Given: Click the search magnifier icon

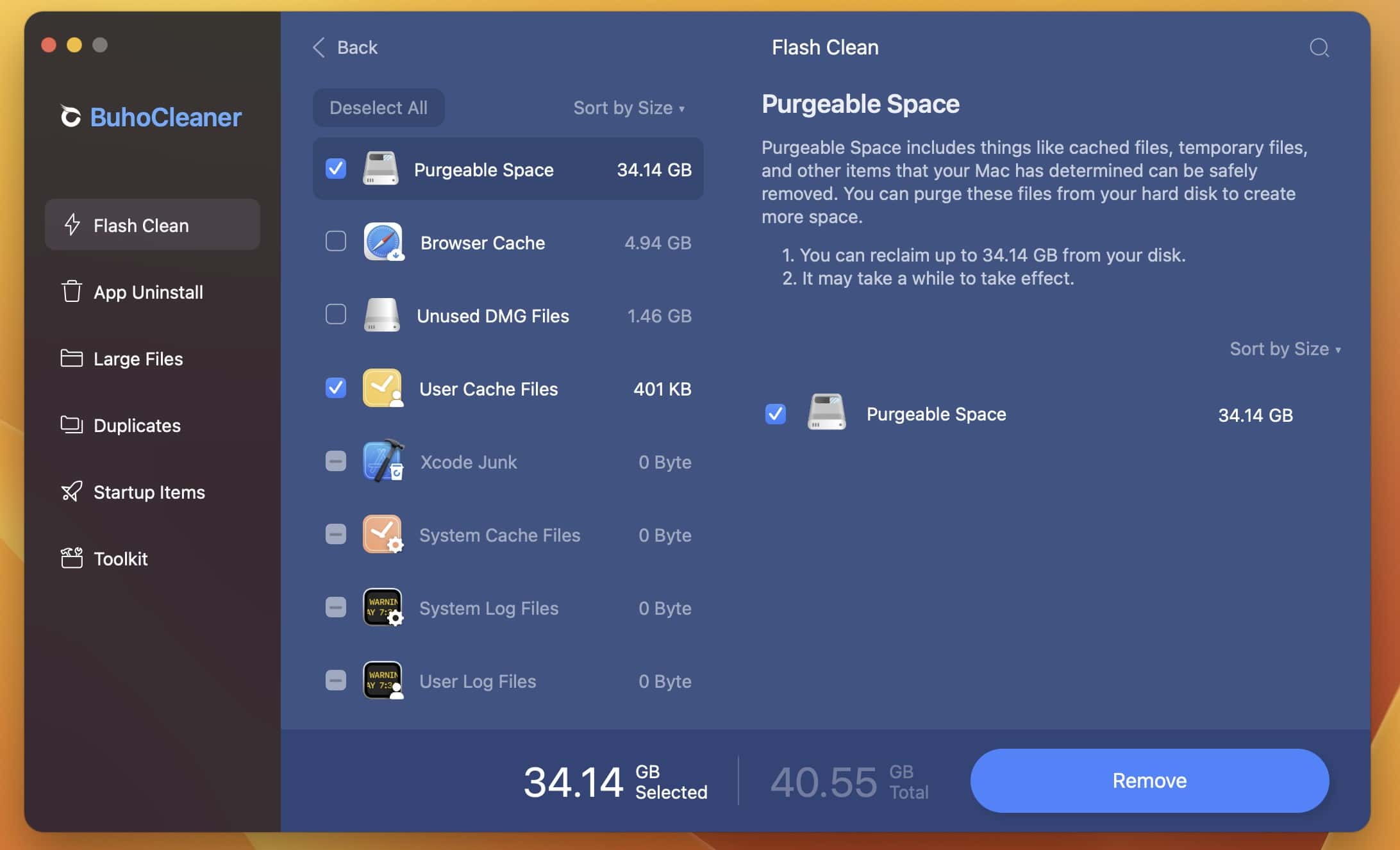Looking at the screenshot, I should tap(1319, 47).
